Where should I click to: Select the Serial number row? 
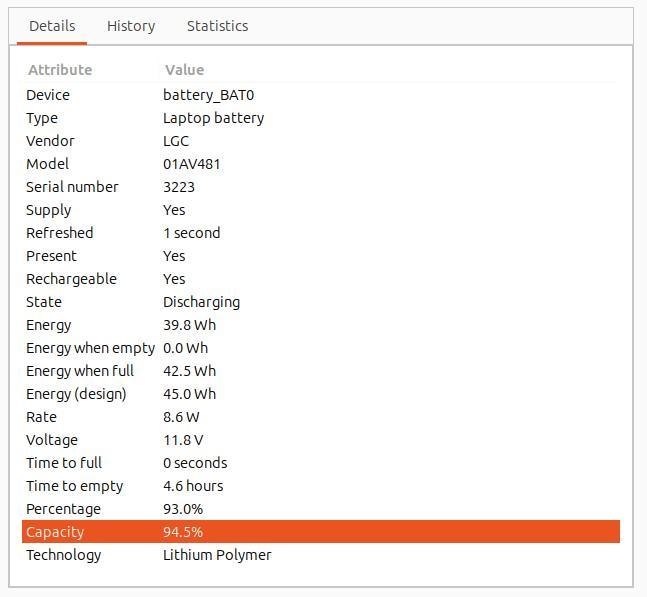[x=321, y=187]
